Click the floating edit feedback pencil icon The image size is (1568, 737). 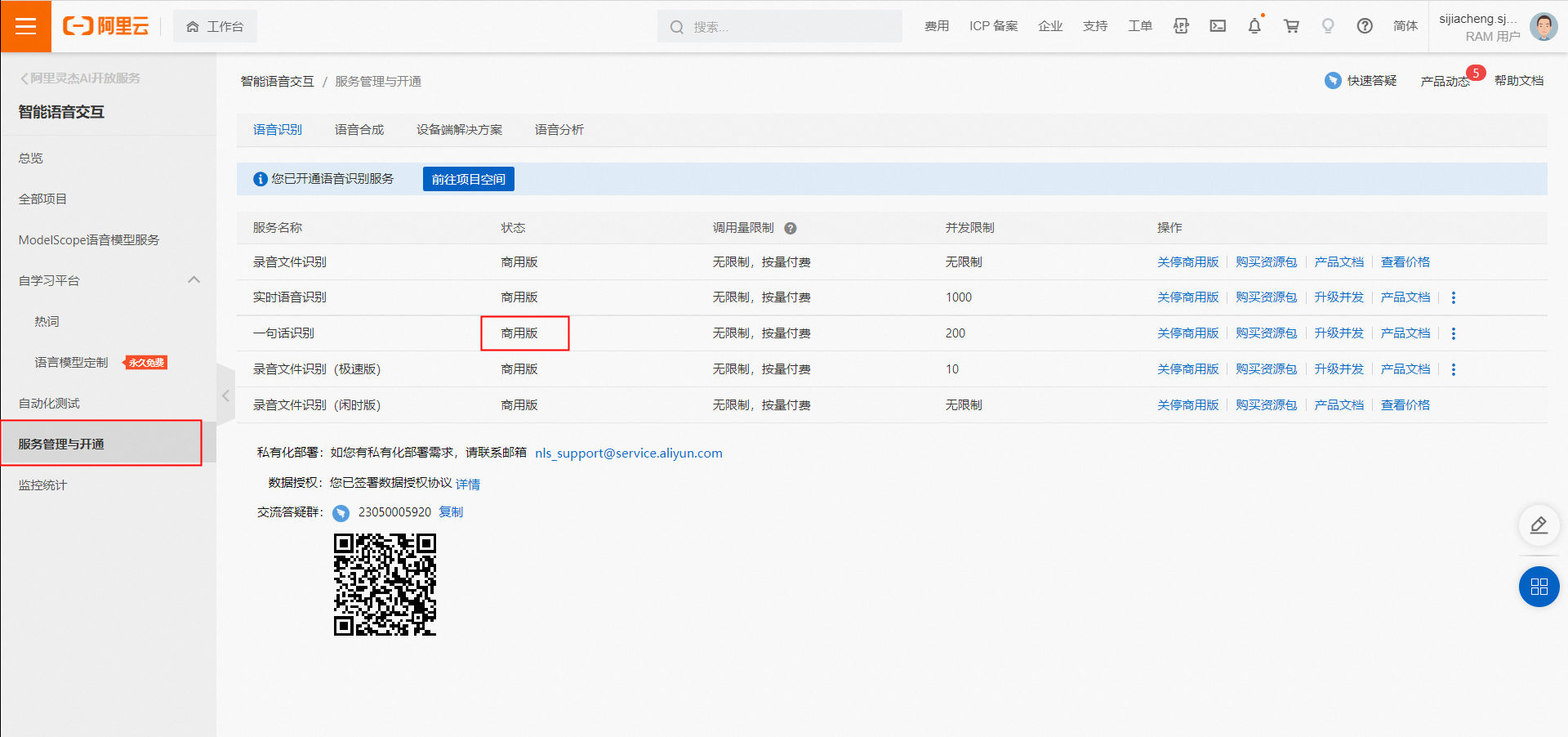point(1539,525)
